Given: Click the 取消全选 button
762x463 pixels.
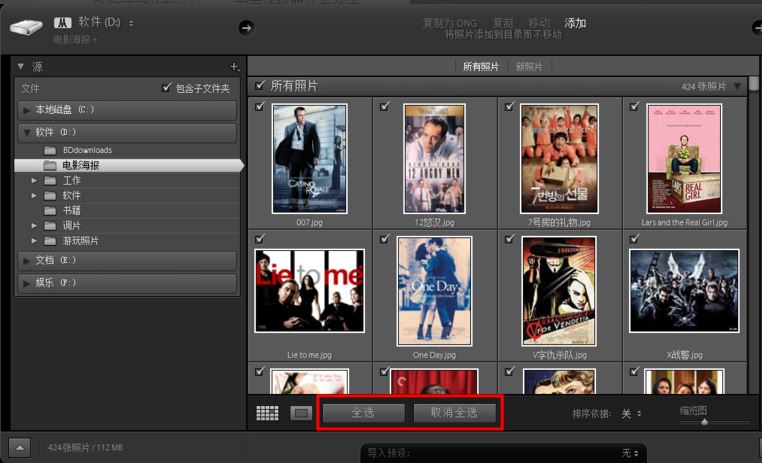Looking at the screenshot, I should [454, 413].
